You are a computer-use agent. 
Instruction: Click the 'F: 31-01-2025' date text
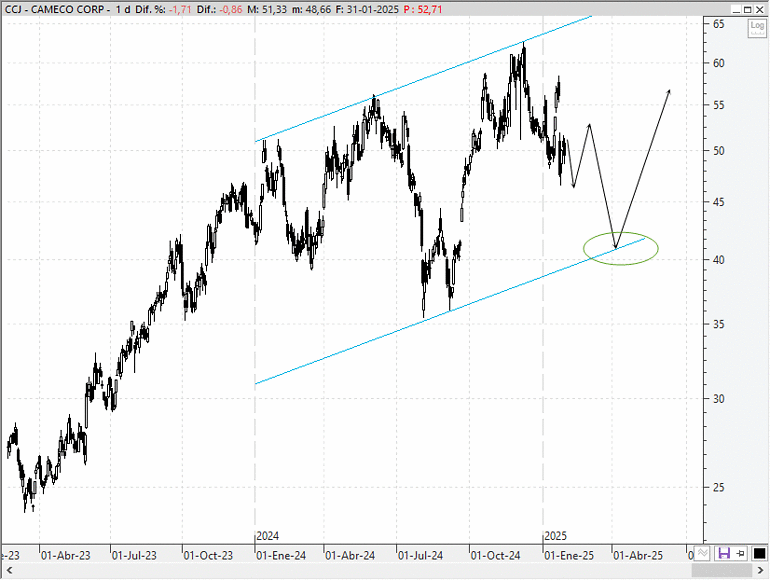point(367,9)
